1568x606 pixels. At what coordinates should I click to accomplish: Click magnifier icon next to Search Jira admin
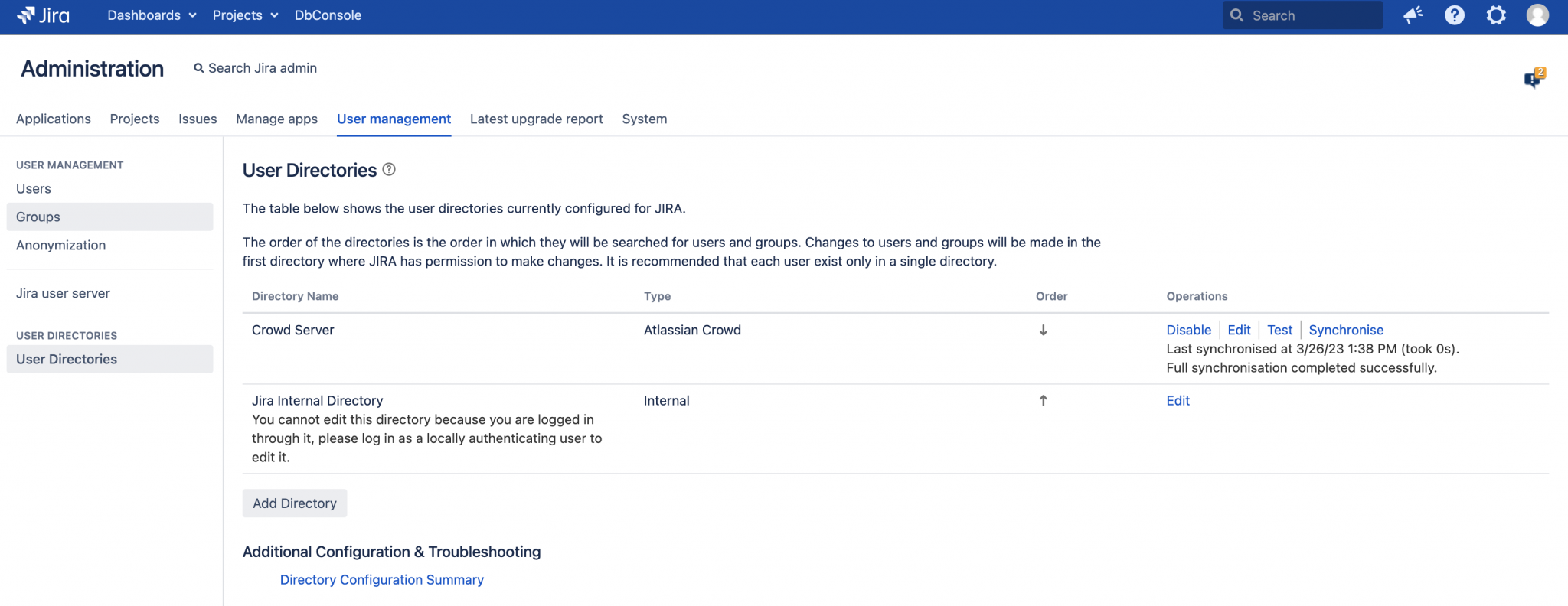tap(199, 68)
